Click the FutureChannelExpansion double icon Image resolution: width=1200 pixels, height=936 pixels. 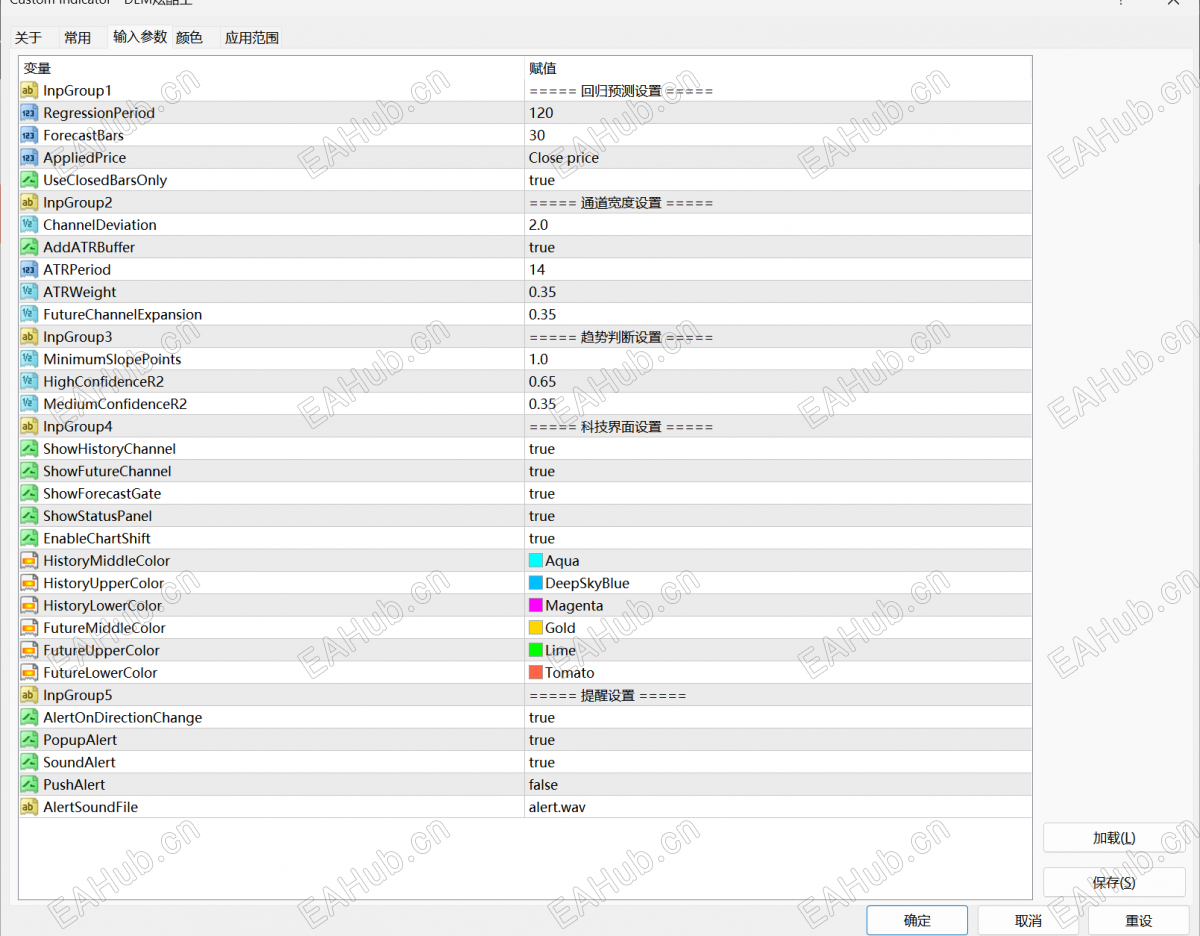[29, 314]
